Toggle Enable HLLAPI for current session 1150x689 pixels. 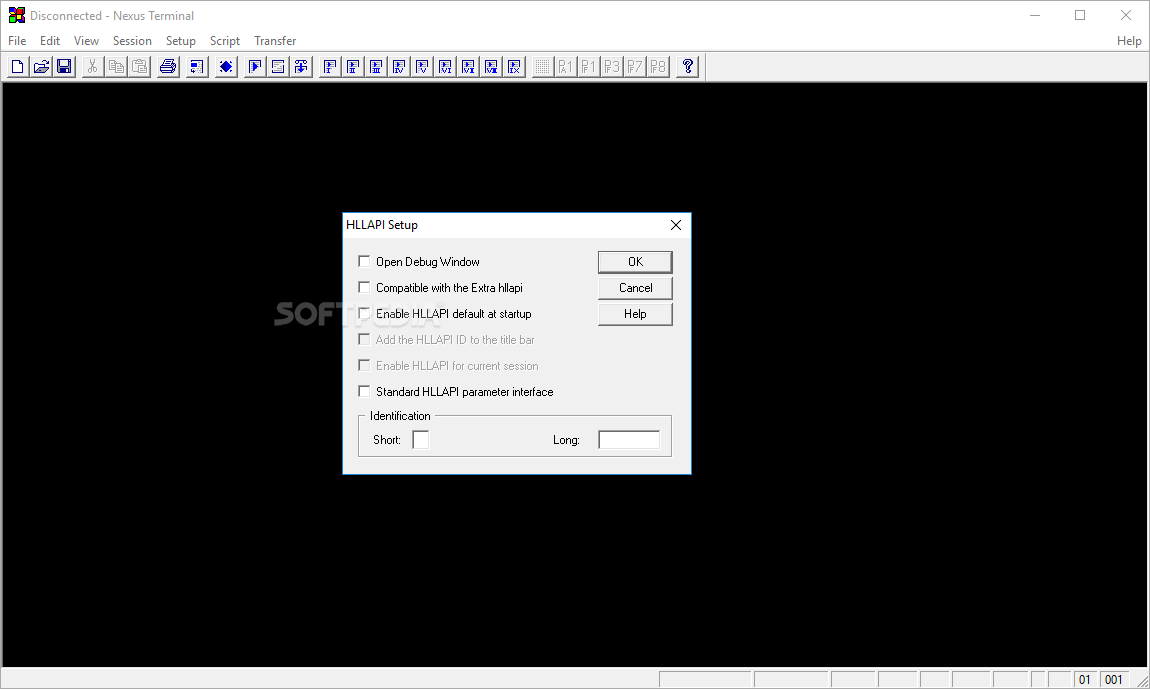pyautogui.click(x=364, y=365)
